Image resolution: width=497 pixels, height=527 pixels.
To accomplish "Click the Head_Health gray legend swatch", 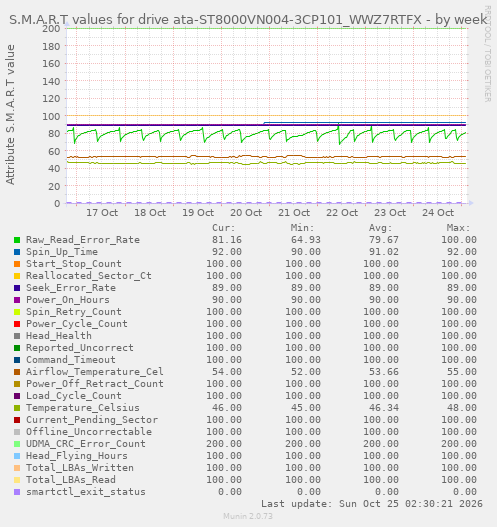I will coord(17,336).
